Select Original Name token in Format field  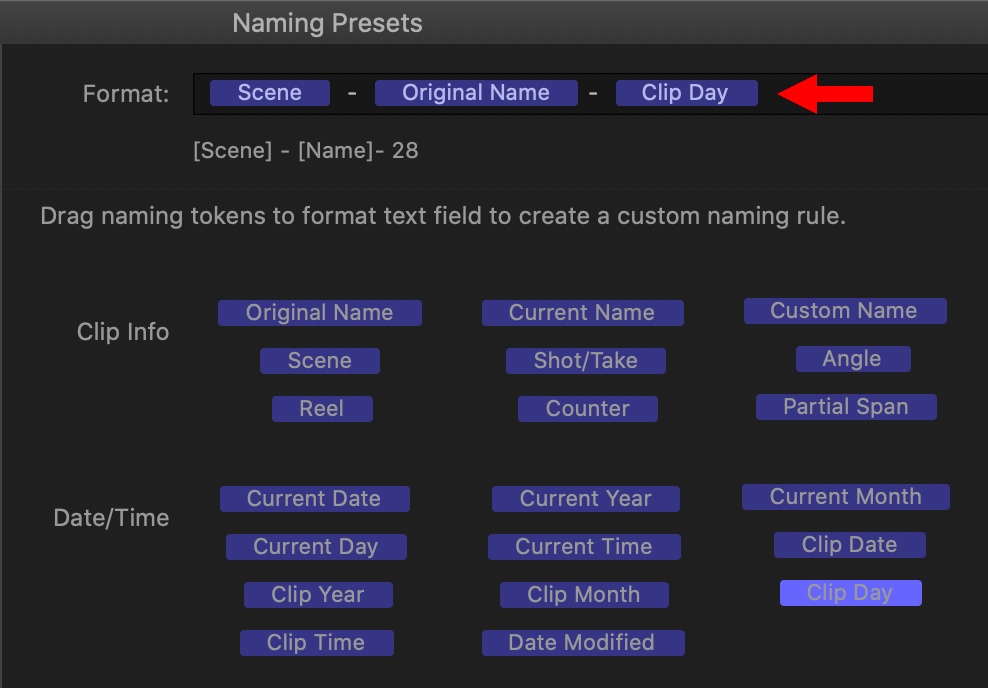[476, 93]
